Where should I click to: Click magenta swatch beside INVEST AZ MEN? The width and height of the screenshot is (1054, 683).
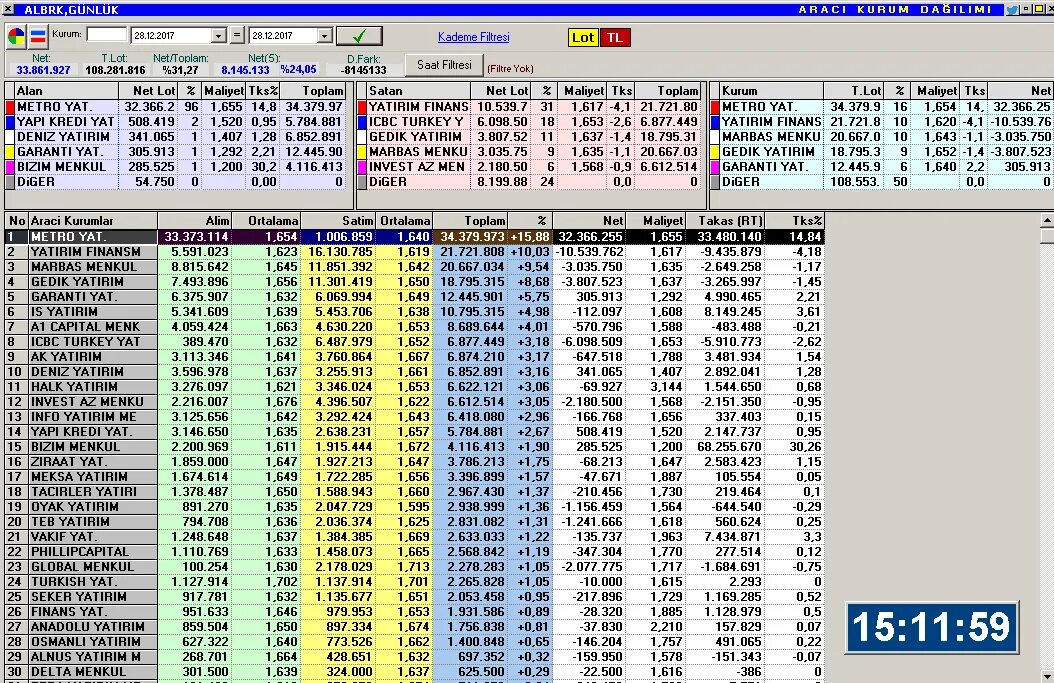click(362, 167)
